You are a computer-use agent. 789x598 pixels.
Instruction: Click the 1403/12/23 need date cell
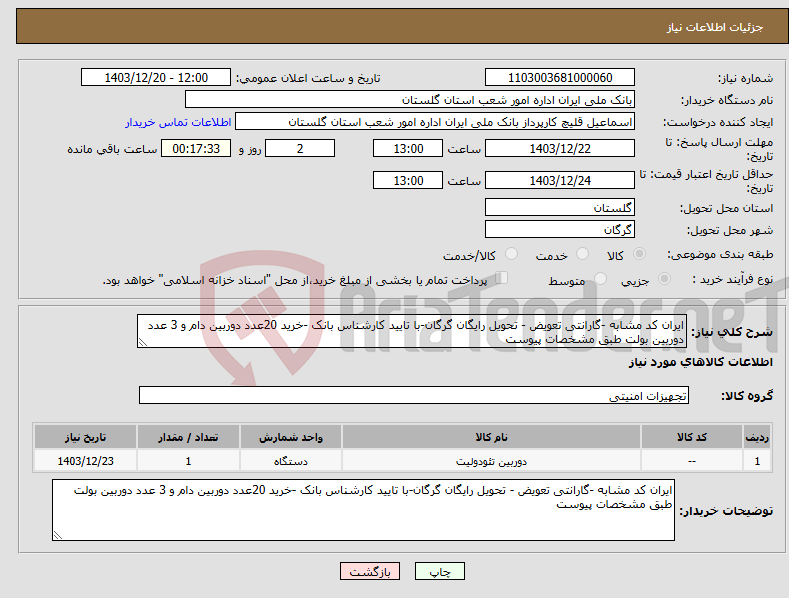(86, 461)
